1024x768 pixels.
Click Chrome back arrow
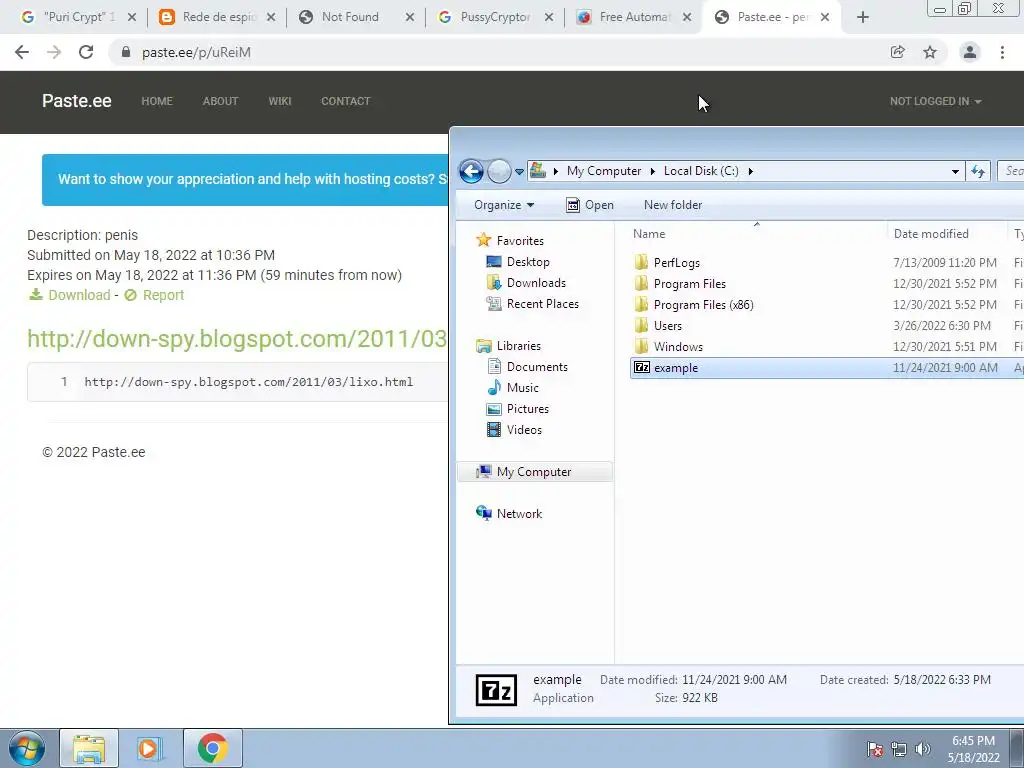coord(22,52)
